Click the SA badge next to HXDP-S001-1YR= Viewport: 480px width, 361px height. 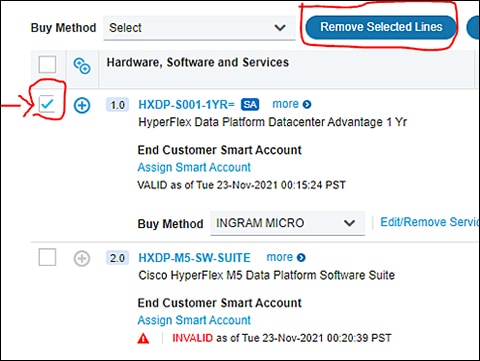tap(250, 105)
